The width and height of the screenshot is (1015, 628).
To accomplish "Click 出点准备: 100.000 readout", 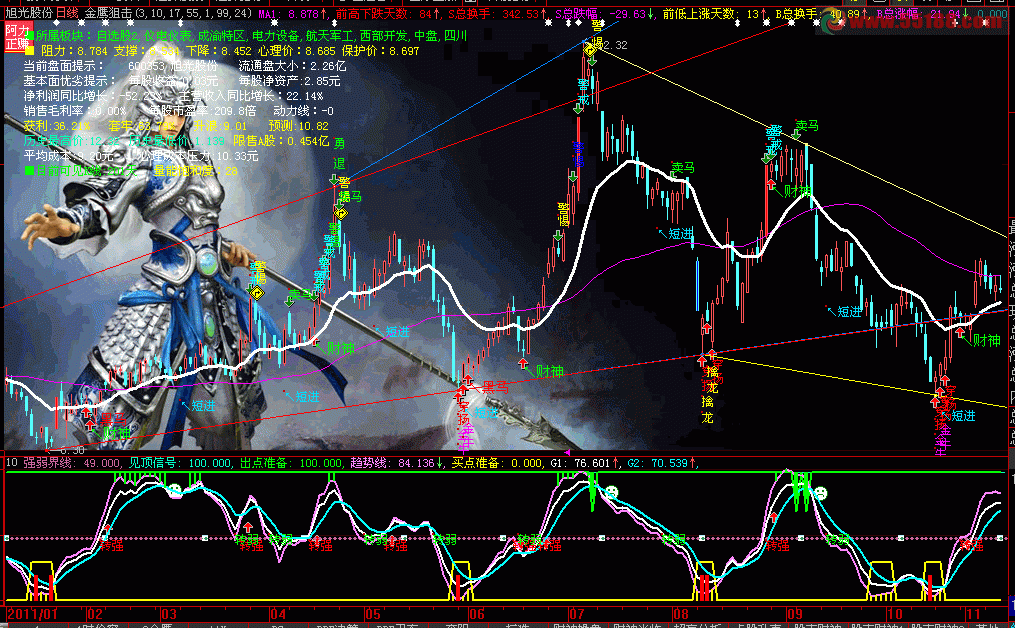I will coord(292,463).
